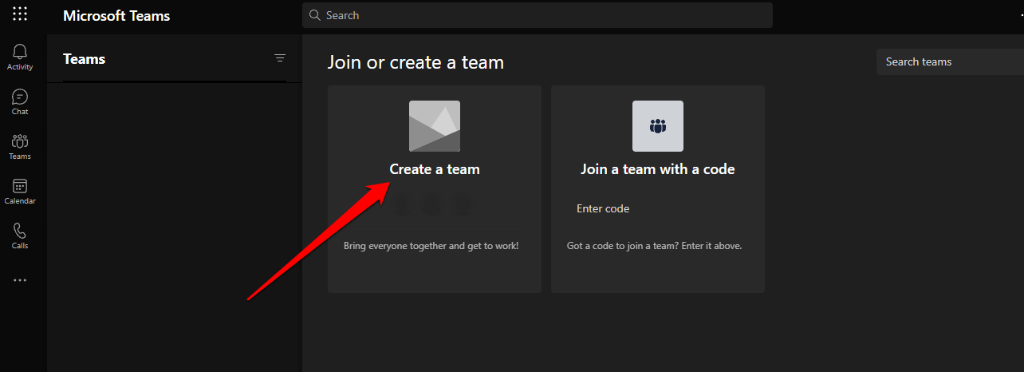The height and width of the screenshot is (372, 1024).
Task: Click the magnifier icon in Search bar
Action: pos(315,15)
